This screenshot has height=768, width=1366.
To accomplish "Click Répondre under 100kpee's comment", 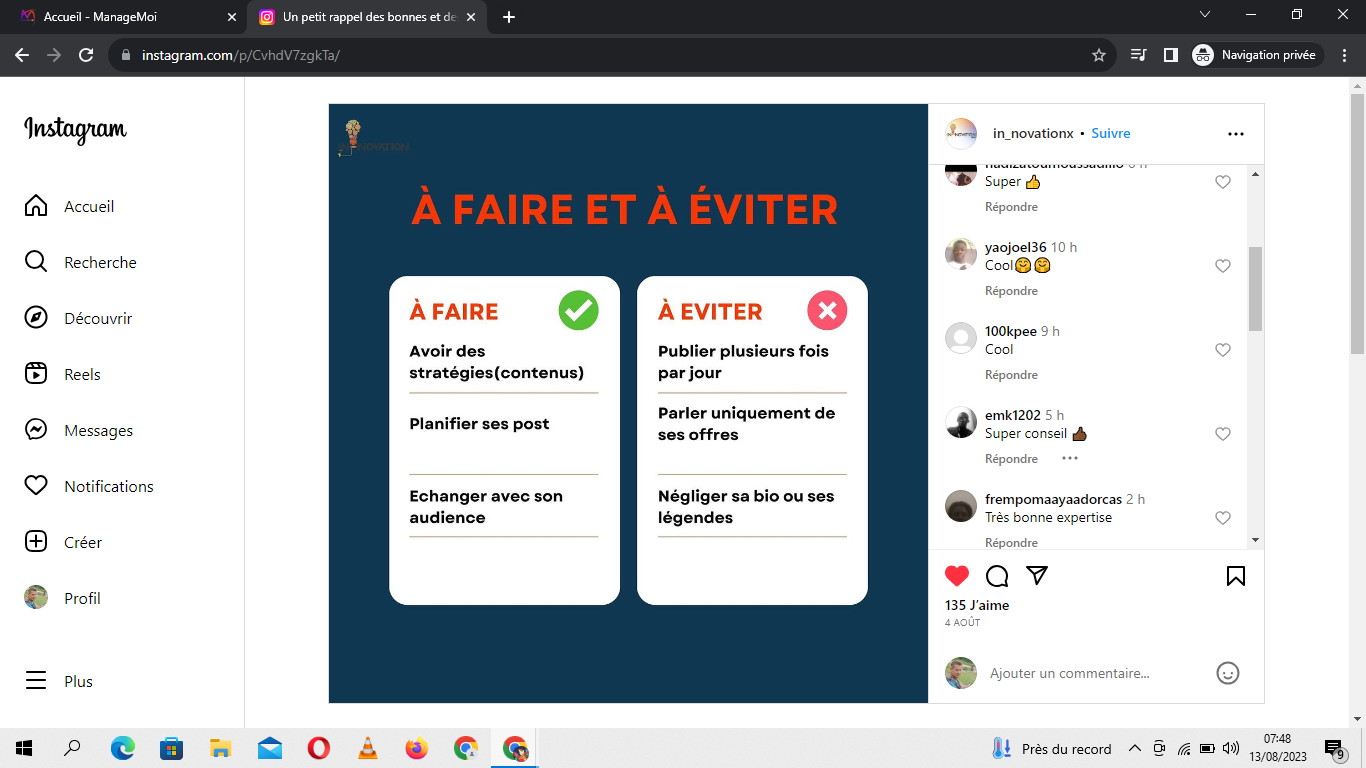I will point(1011,375).
